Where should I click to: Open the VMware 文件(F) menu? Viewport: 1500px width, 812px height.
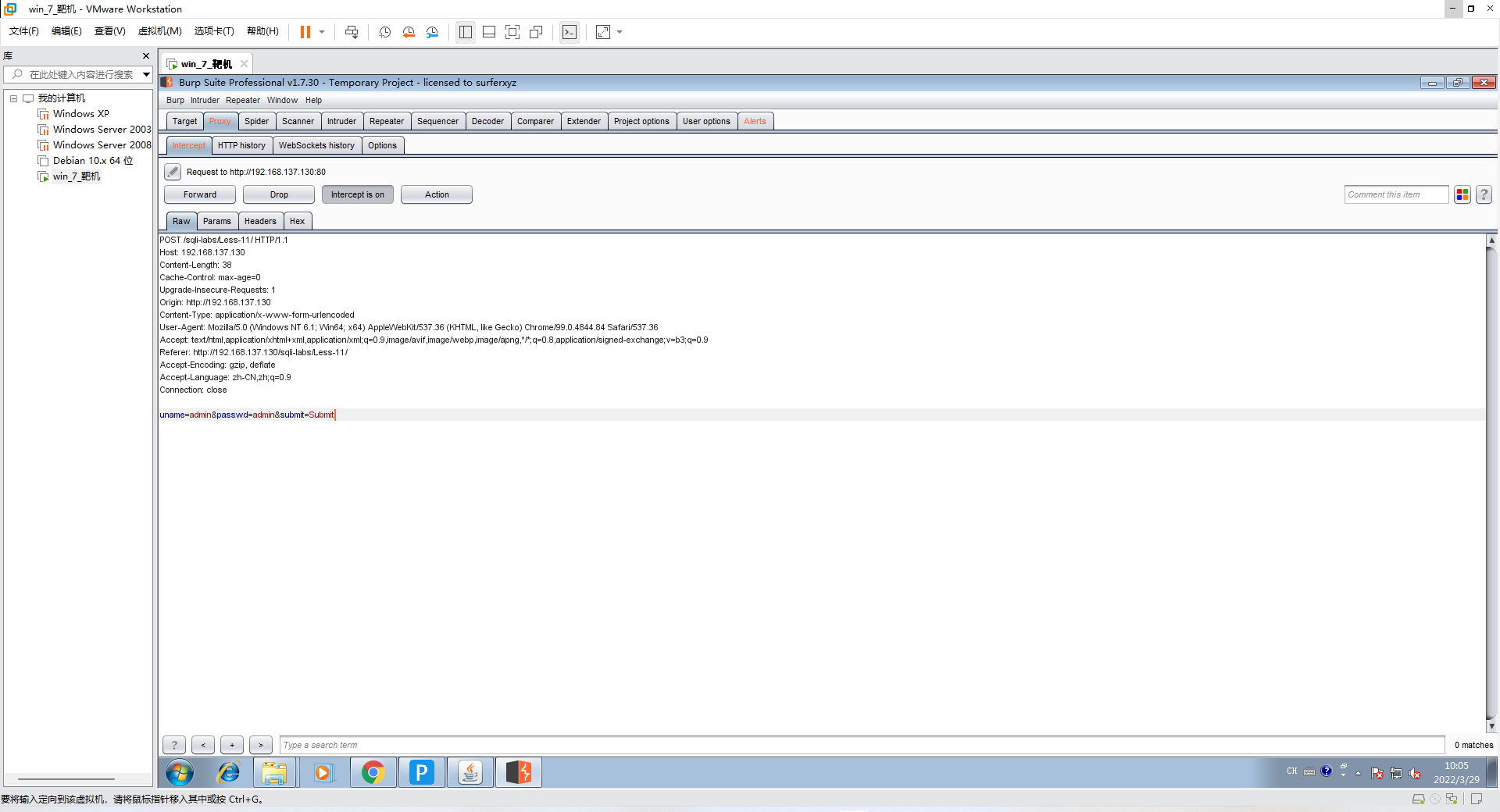click(24, 31)
